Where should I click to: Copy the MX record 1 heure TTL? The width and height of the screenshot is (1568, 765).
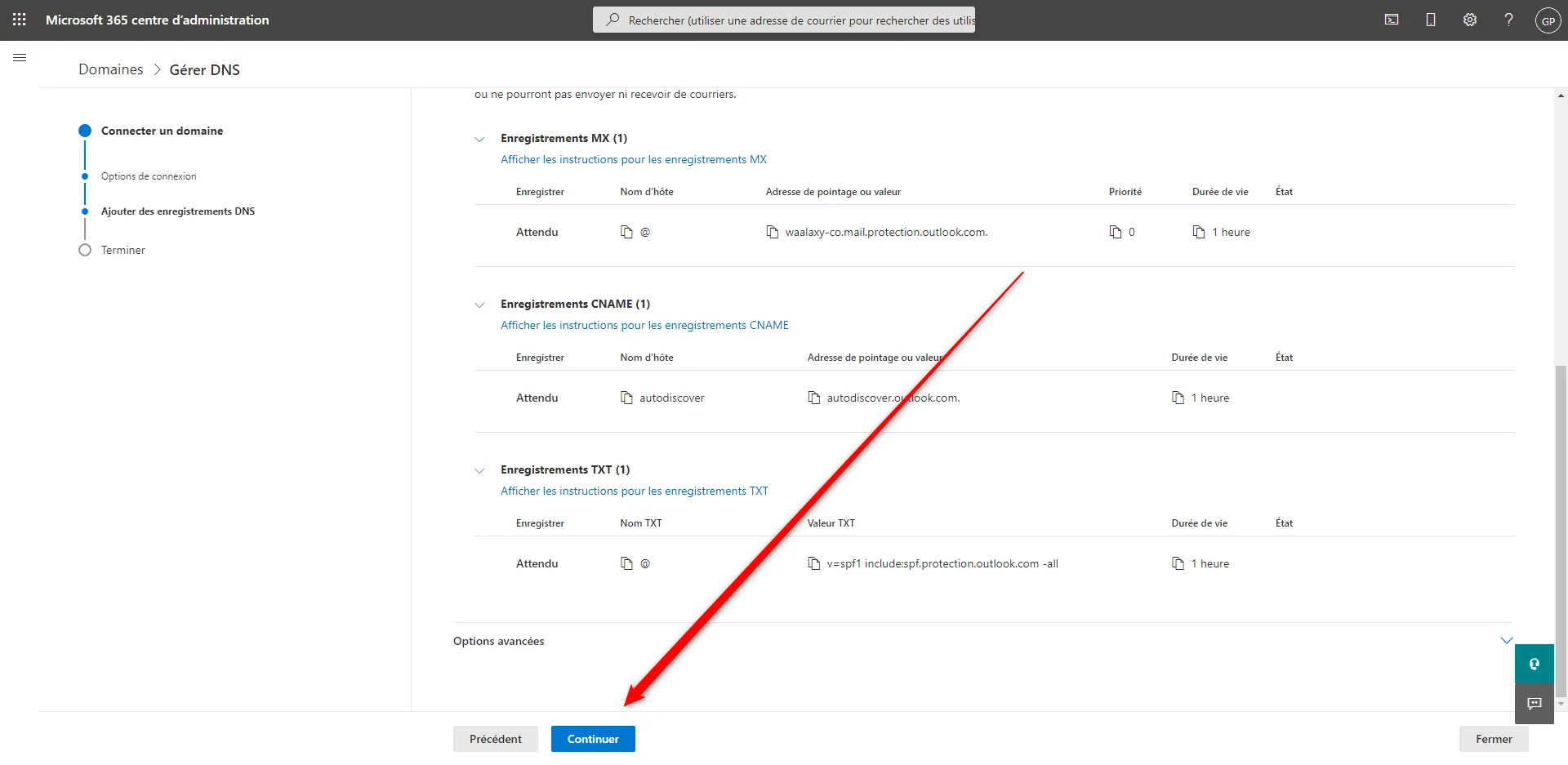[x=1199, y=232]
